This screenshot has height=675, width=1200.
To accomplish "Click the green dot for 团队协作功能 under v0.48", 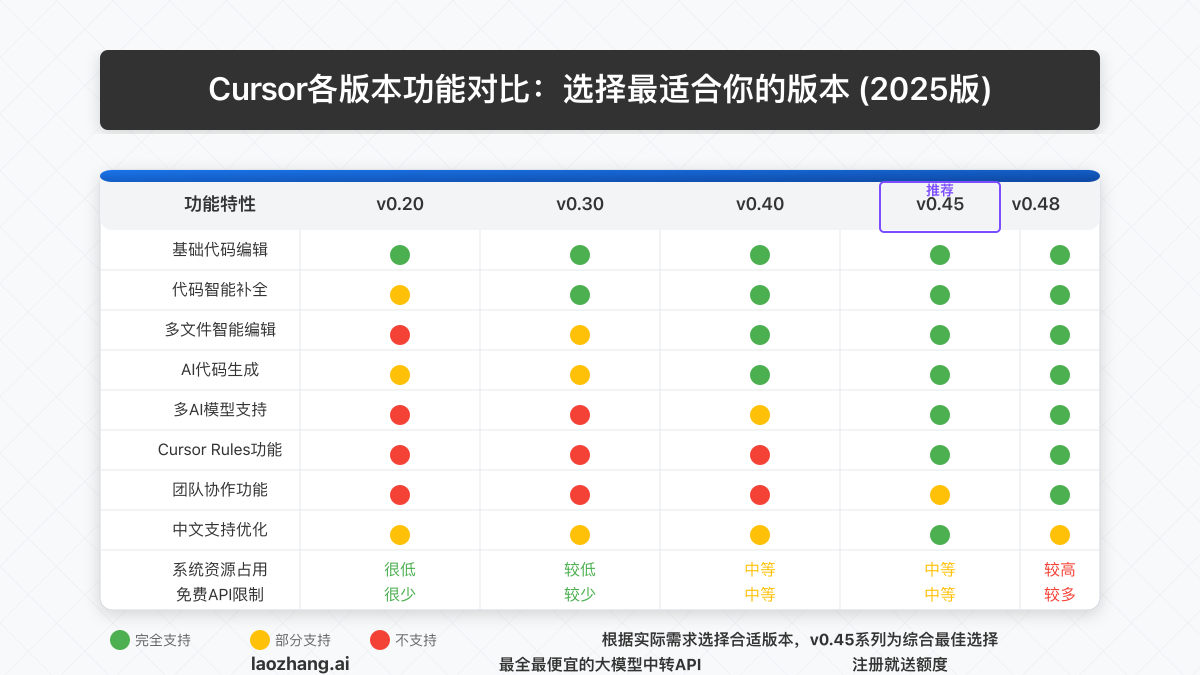I will pyautogui.click(x=1060, y=495).
